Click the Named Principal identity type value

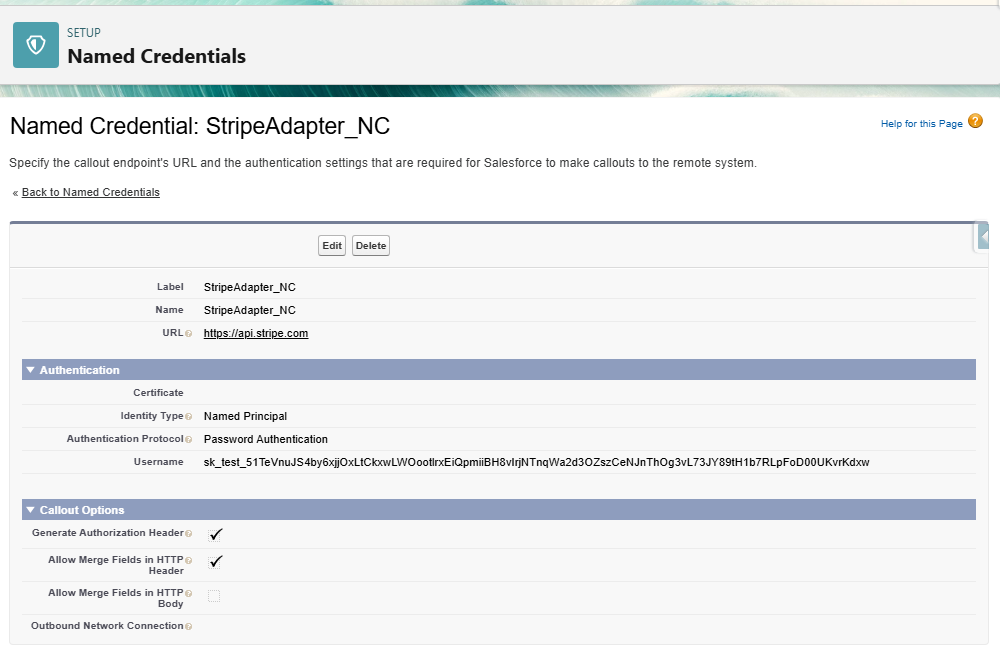coord(245,416)
